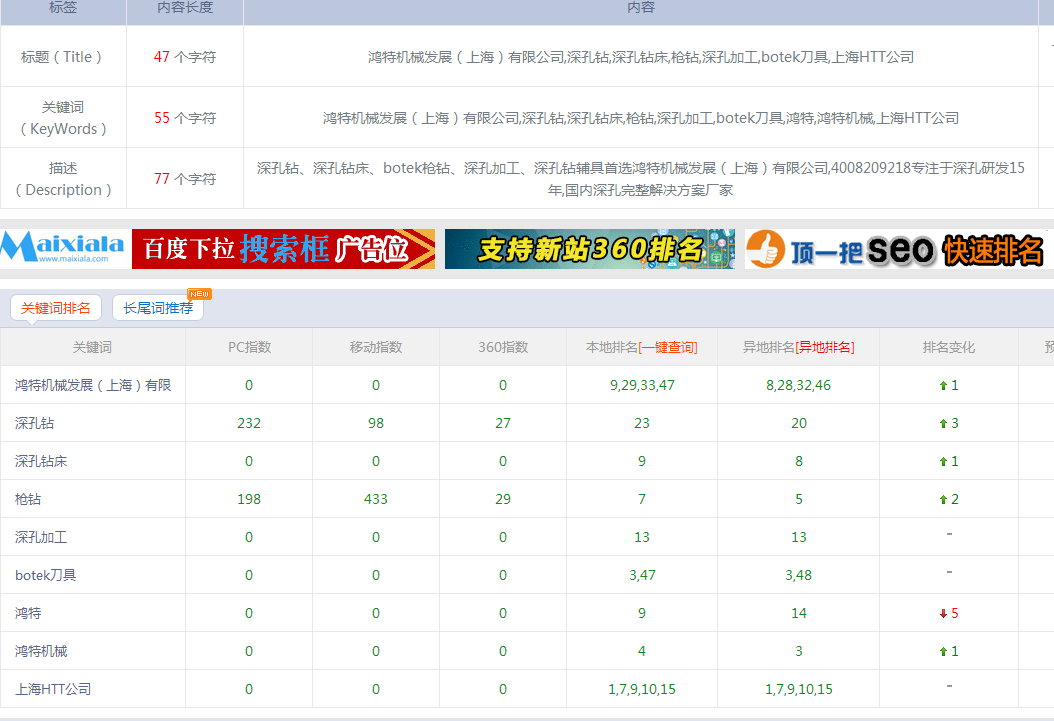Click red down arrow in 鸿特 row

click(x=942, y=614)
